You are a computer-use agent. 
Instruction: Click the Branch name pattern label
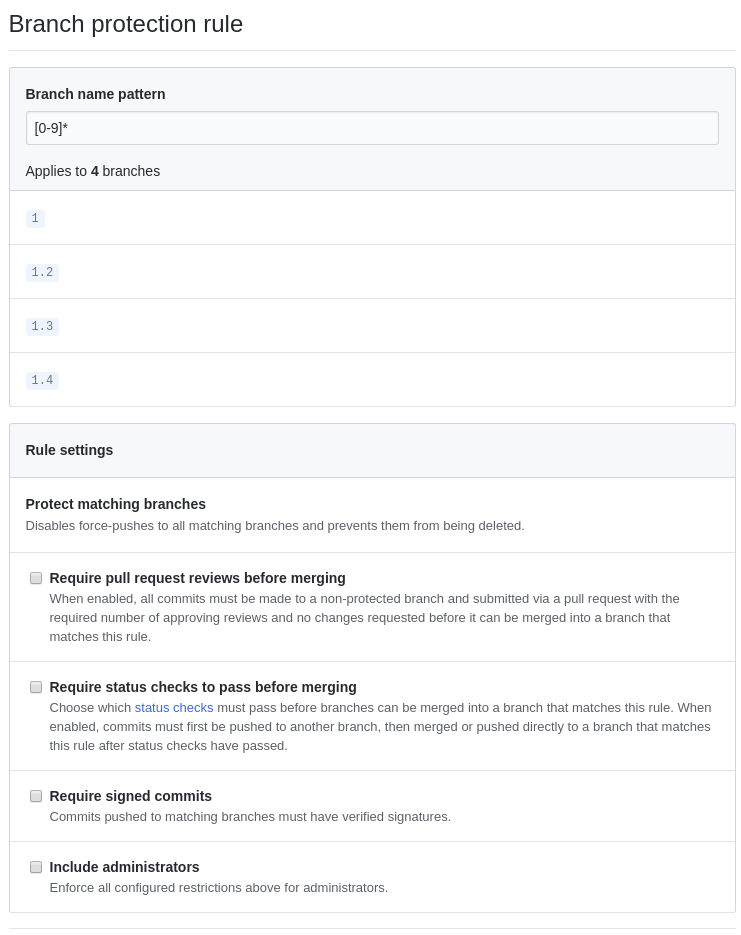pos(95,94)
